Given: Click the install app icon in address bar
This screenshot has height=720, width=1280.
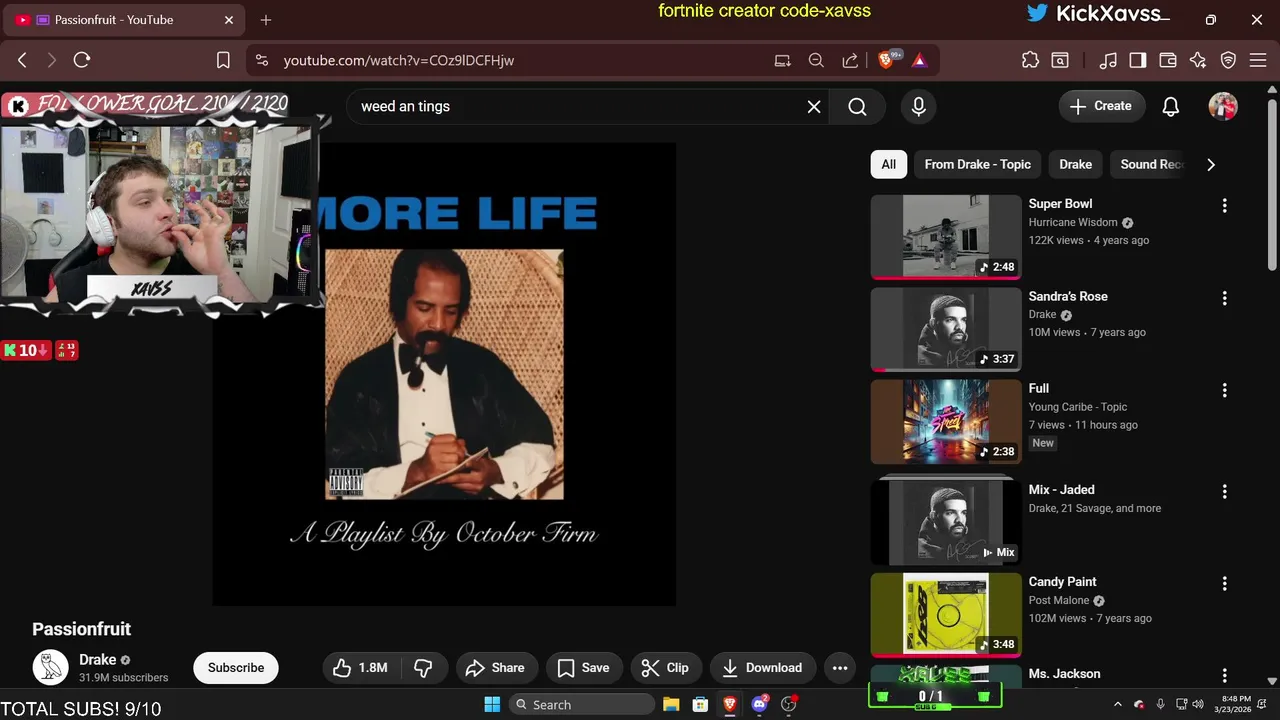Looking at the screenshot, I should tap(782, 60).
